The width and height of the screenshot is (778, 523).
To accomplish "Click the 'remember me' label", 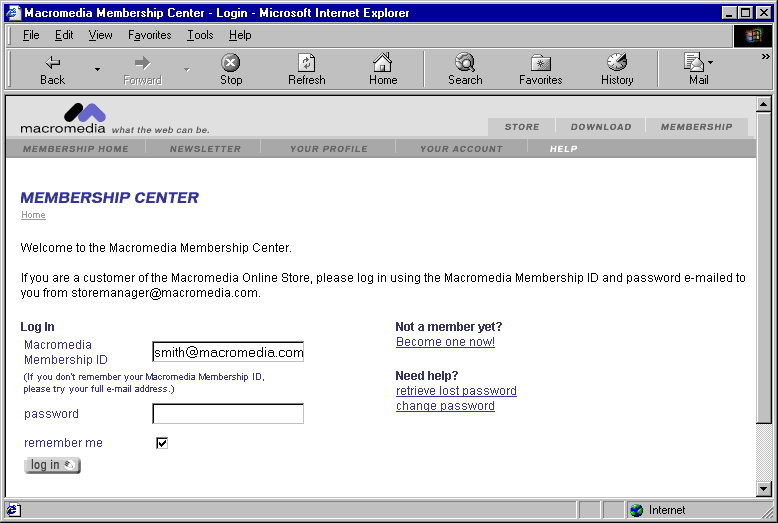I will (x=63, y=443).
